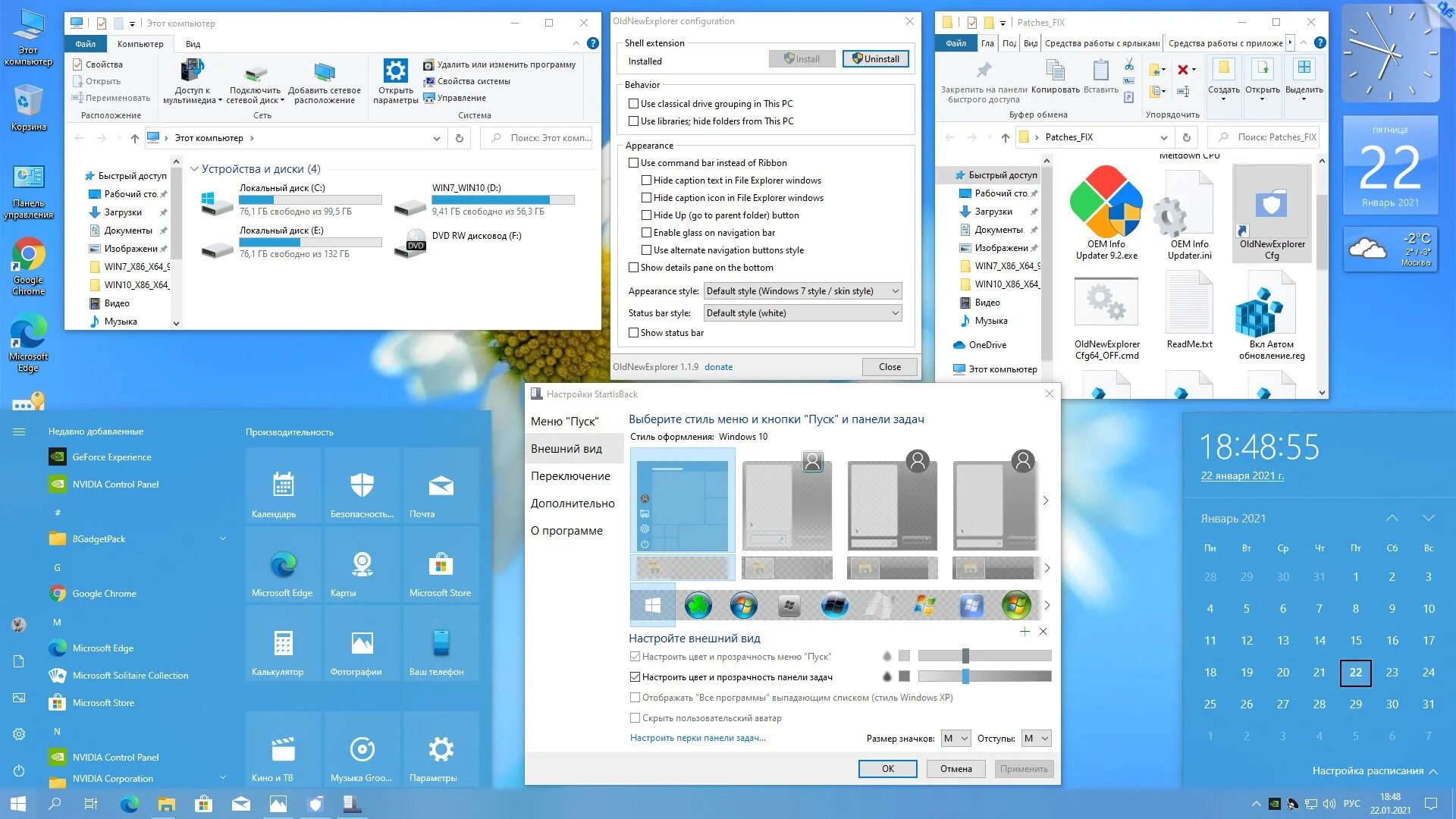The width and height of the screenshot is (1456, 819).
Task: Click the taskbar search magnifier
Action: pyautogui.click(x=55, y=803)
